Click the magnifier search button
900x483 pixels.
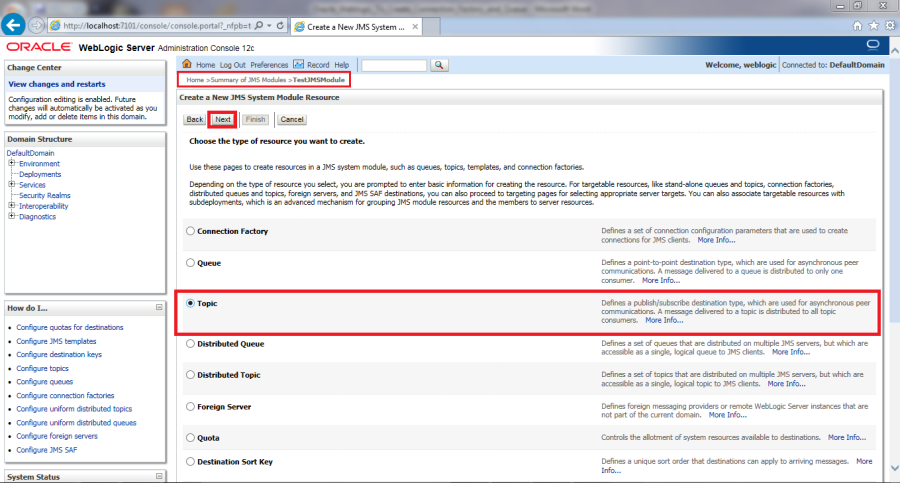(439, 65)
